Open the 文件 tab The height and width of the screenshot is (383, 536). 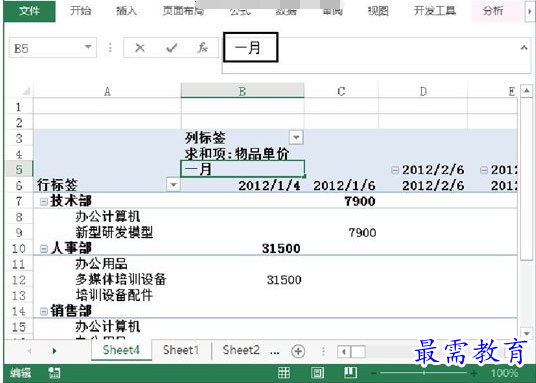[29, 11]
